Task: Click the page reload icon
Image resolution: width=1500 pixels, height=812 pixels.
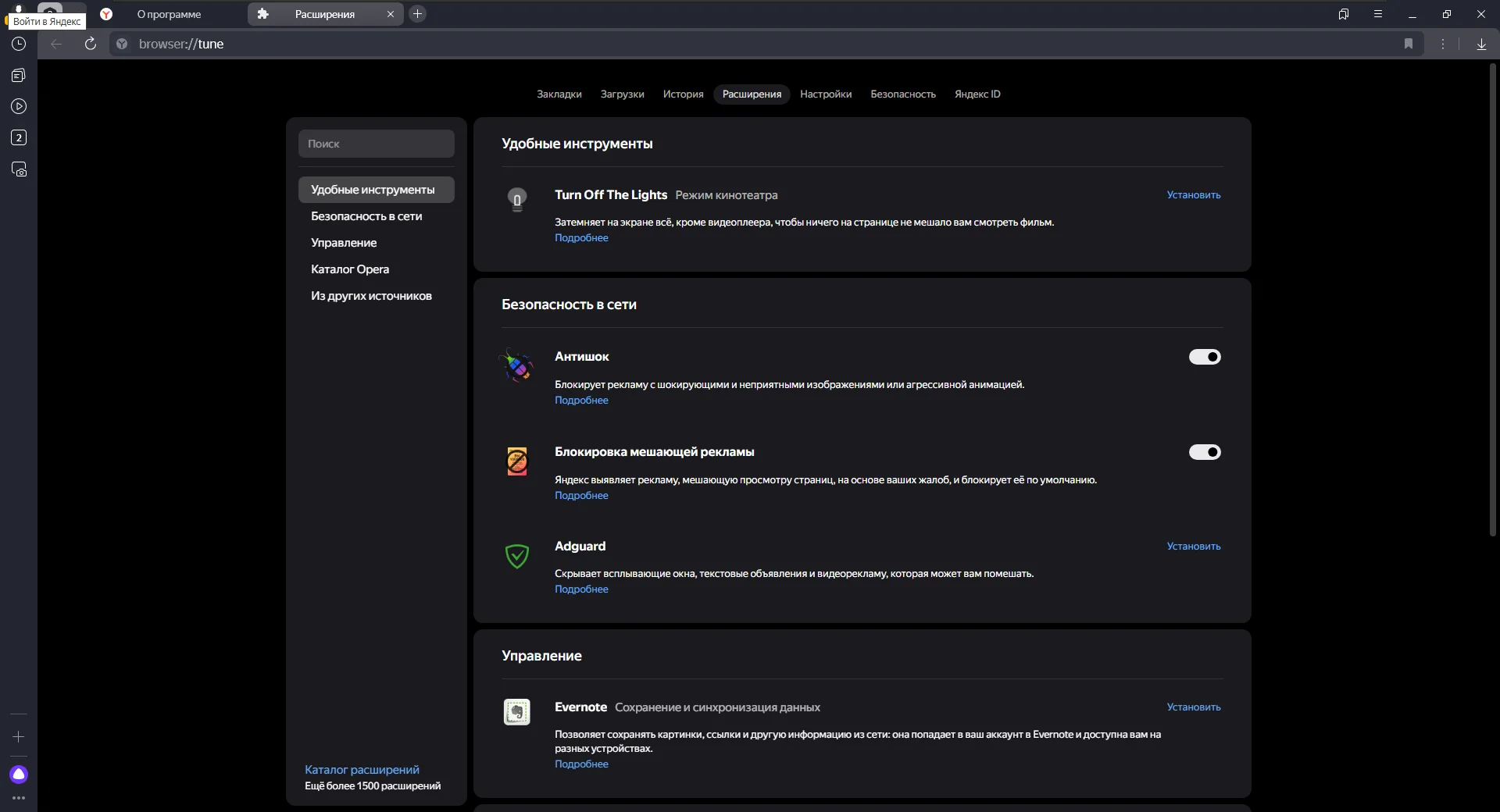Action: coord(91,44)
